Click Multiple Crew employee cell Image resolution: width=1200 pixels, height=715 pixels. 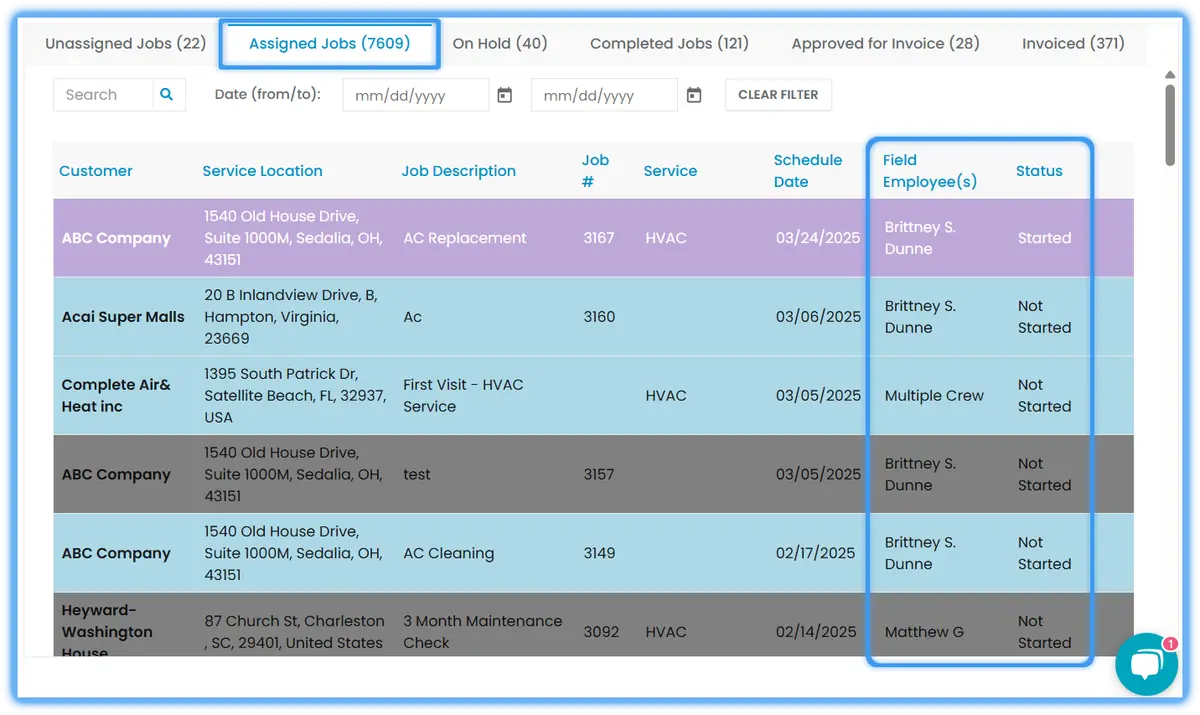click(934, 396)
